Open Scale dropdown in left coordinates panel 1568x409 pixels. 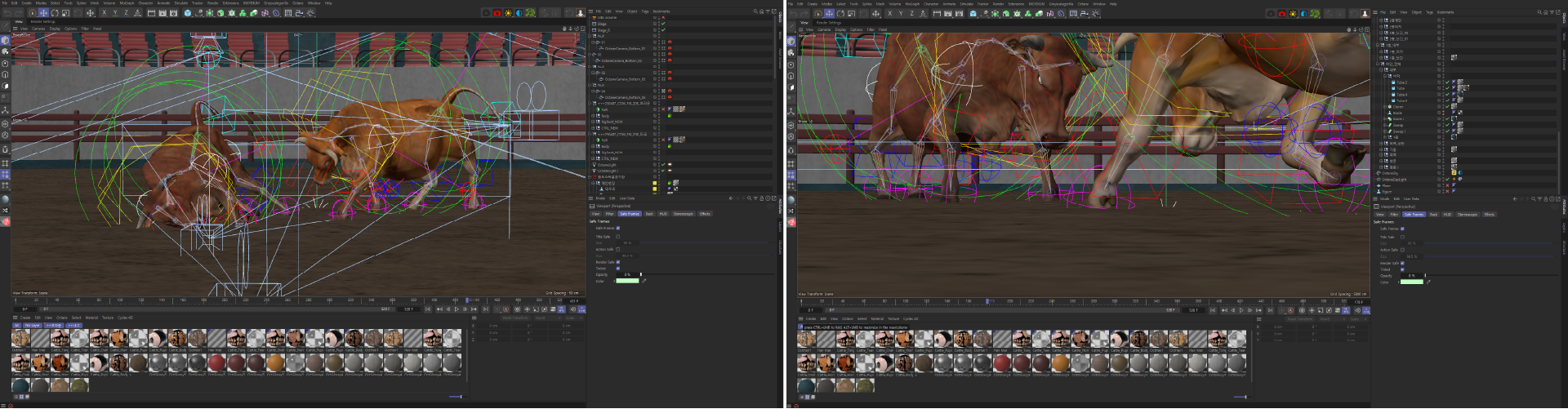pos(573,318)
